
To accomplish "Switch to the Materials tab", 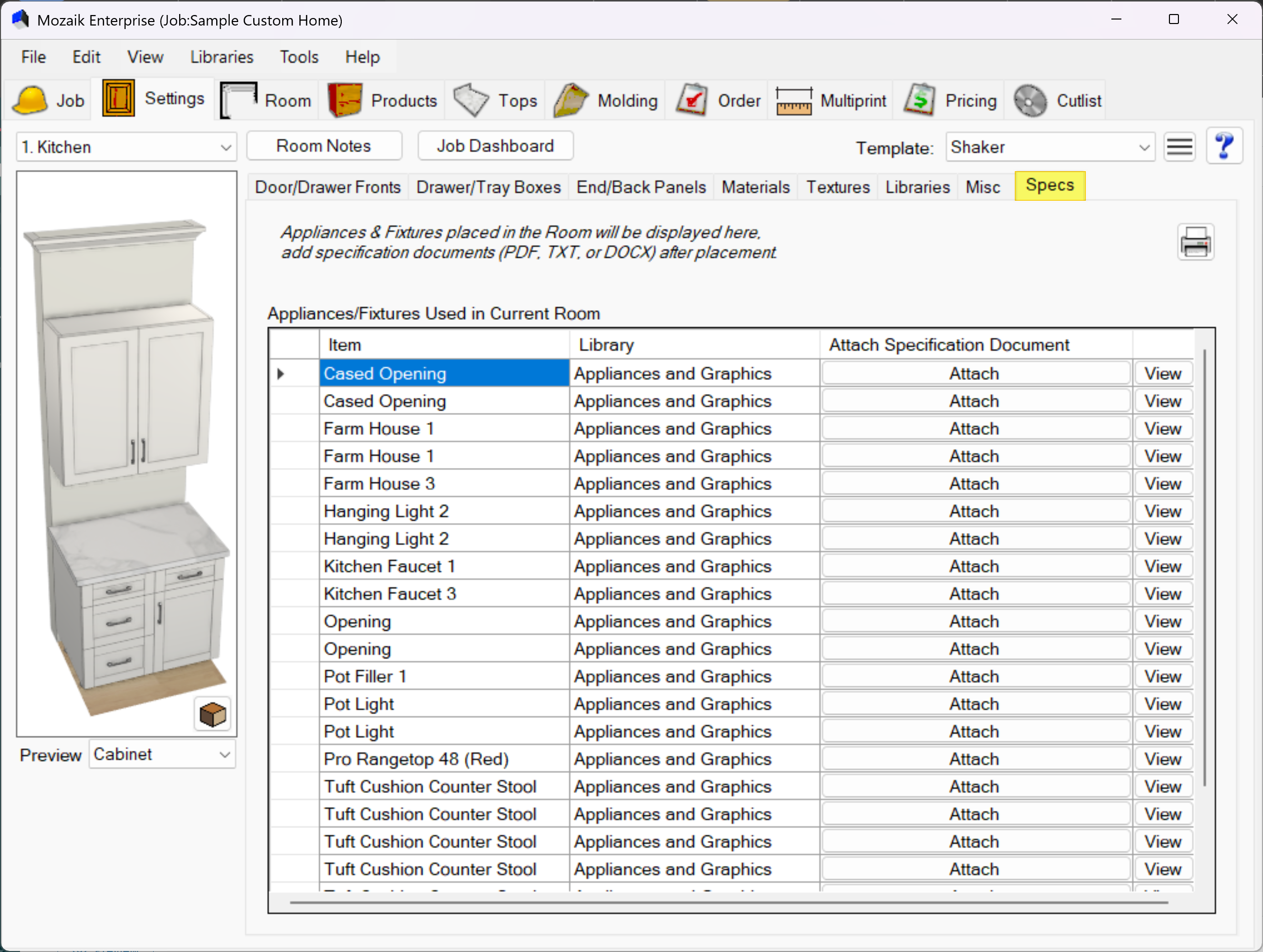I will [x=755, y=187].
